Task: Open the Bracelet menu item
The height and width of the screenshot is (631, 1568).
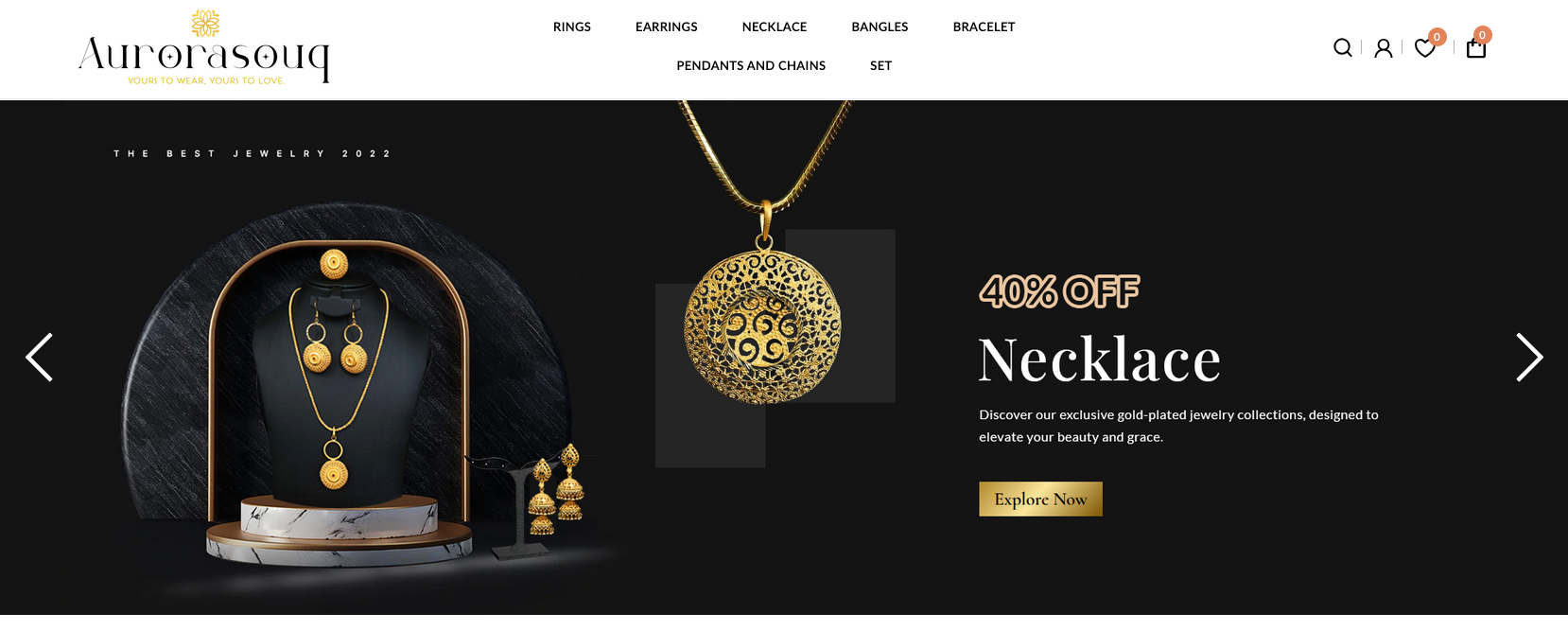Action: (x=984, y=26)
